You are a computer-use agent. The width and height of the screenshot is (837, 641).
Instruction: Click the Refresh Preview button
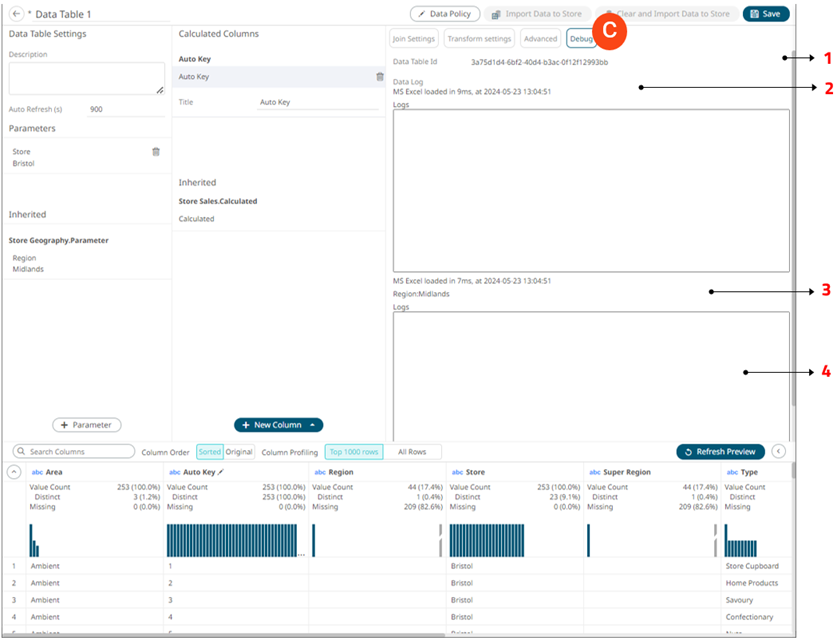720,452
